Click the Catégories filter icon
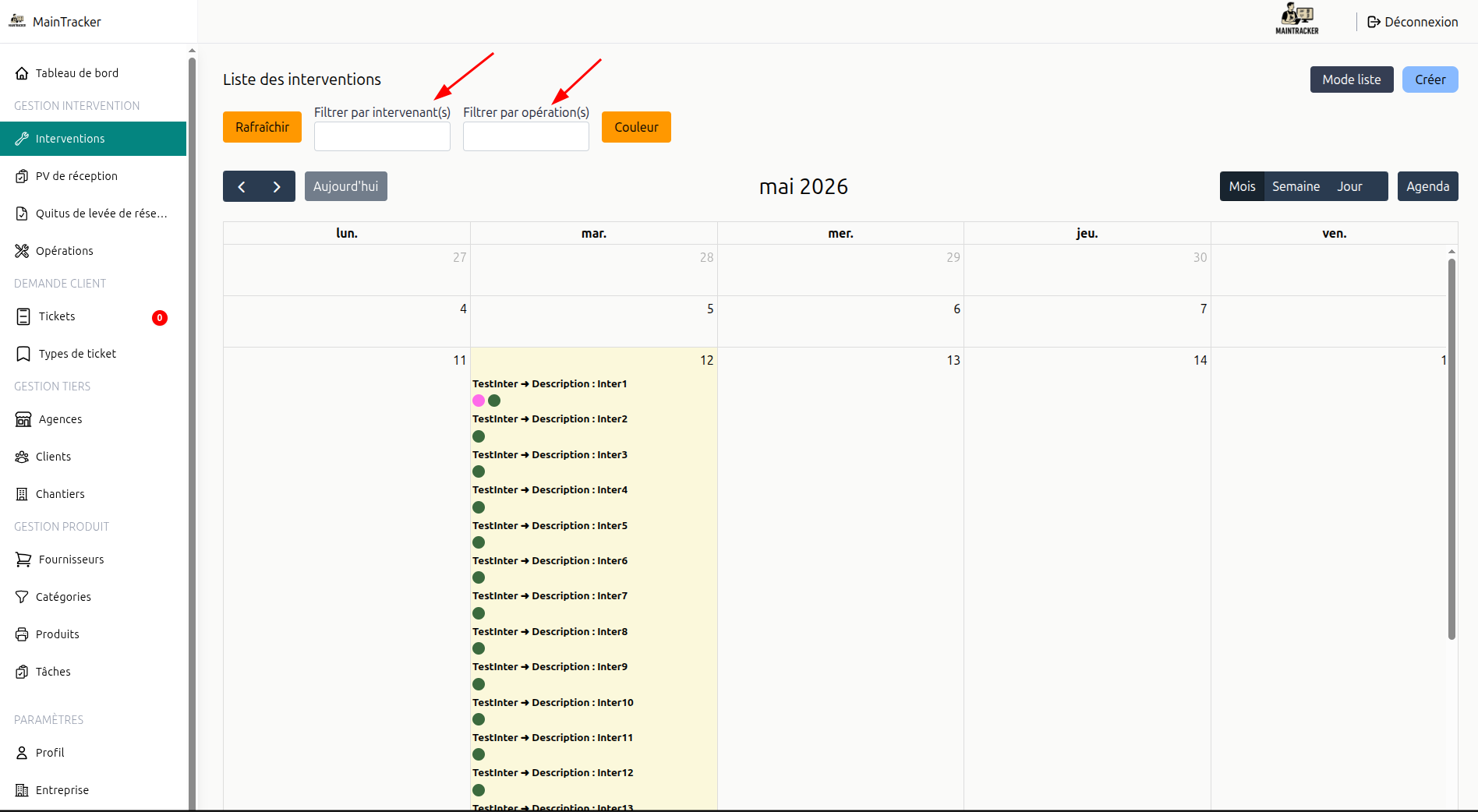1478x812 pixels. click(x=22, y=597)
